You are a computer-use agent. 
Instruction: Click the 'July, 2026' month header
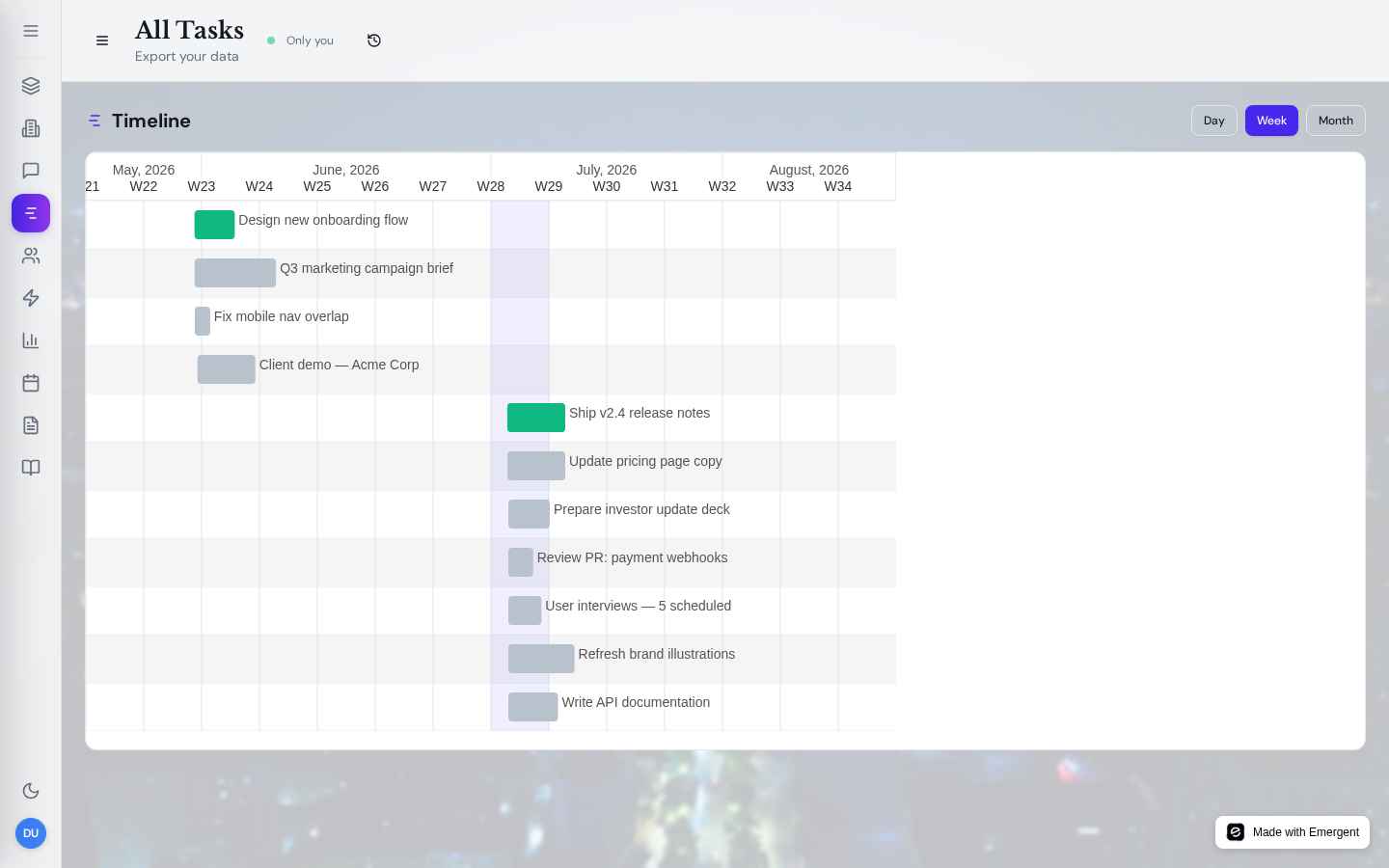point(607,170)
